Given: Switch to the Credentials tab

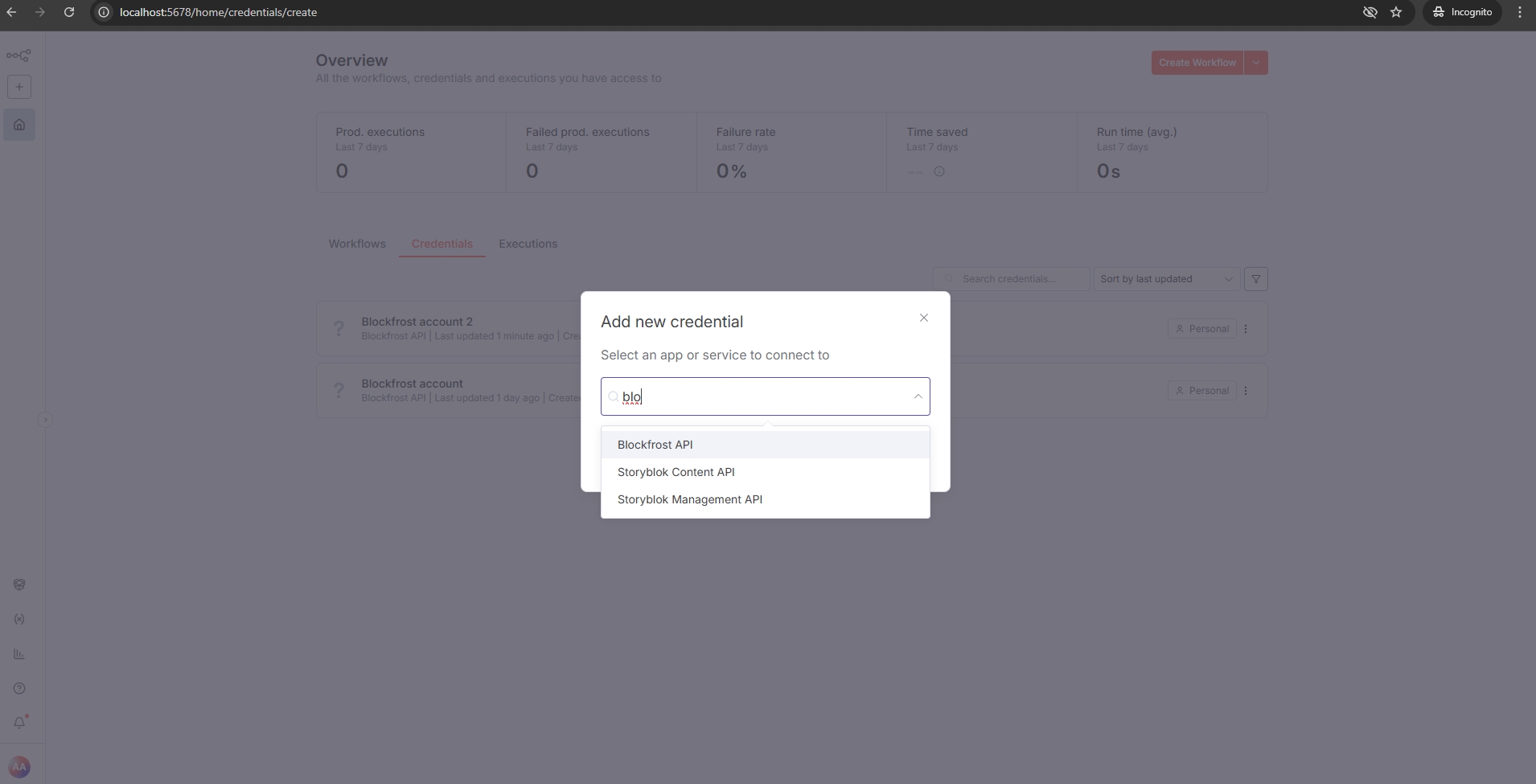Looking at the screenshot, I should (x=442, y=244).
